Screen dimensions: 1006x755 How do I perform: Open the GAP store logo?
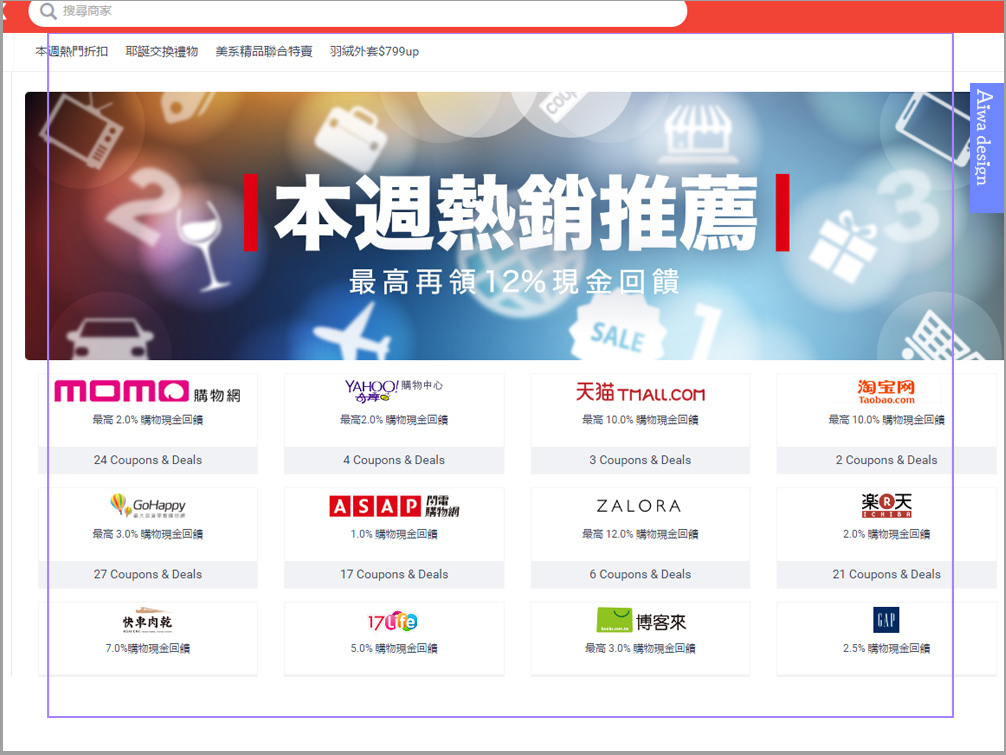[886, 620]
